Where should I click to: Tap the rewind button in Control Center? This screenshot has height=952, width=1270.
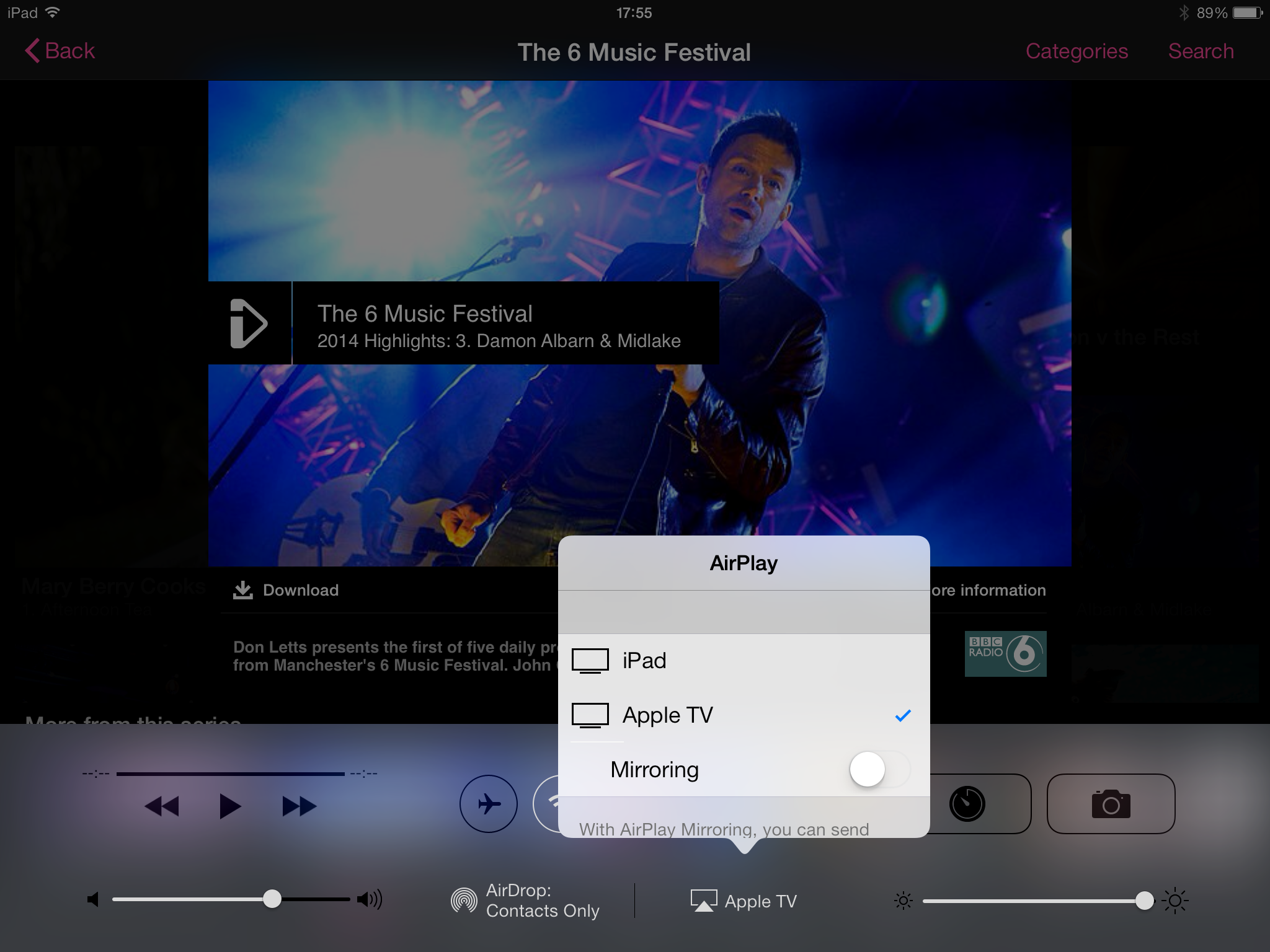coord(161,806)
